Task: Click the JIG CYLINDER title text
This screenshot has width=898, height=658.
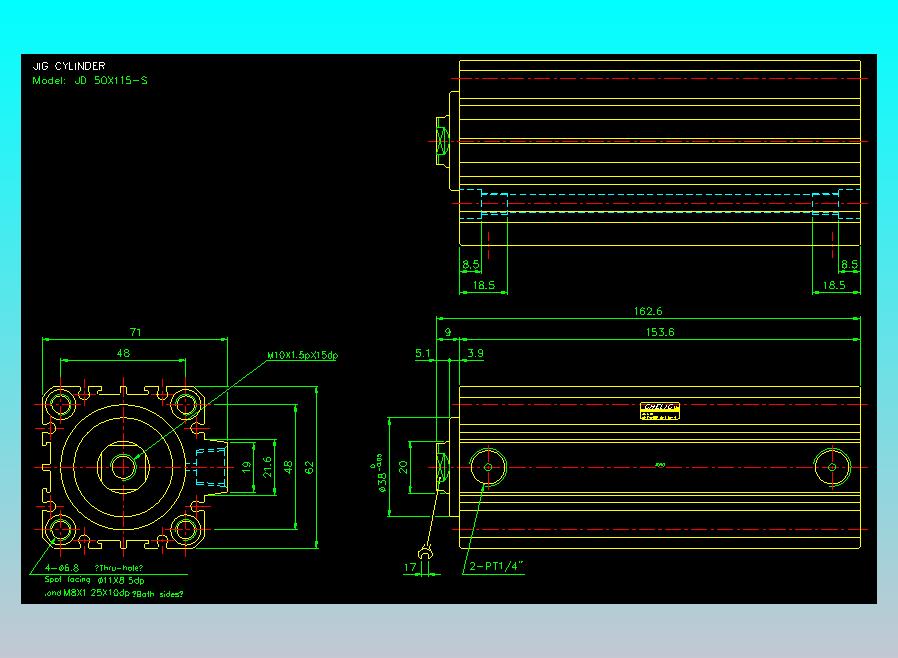Action: click(69, 66)
